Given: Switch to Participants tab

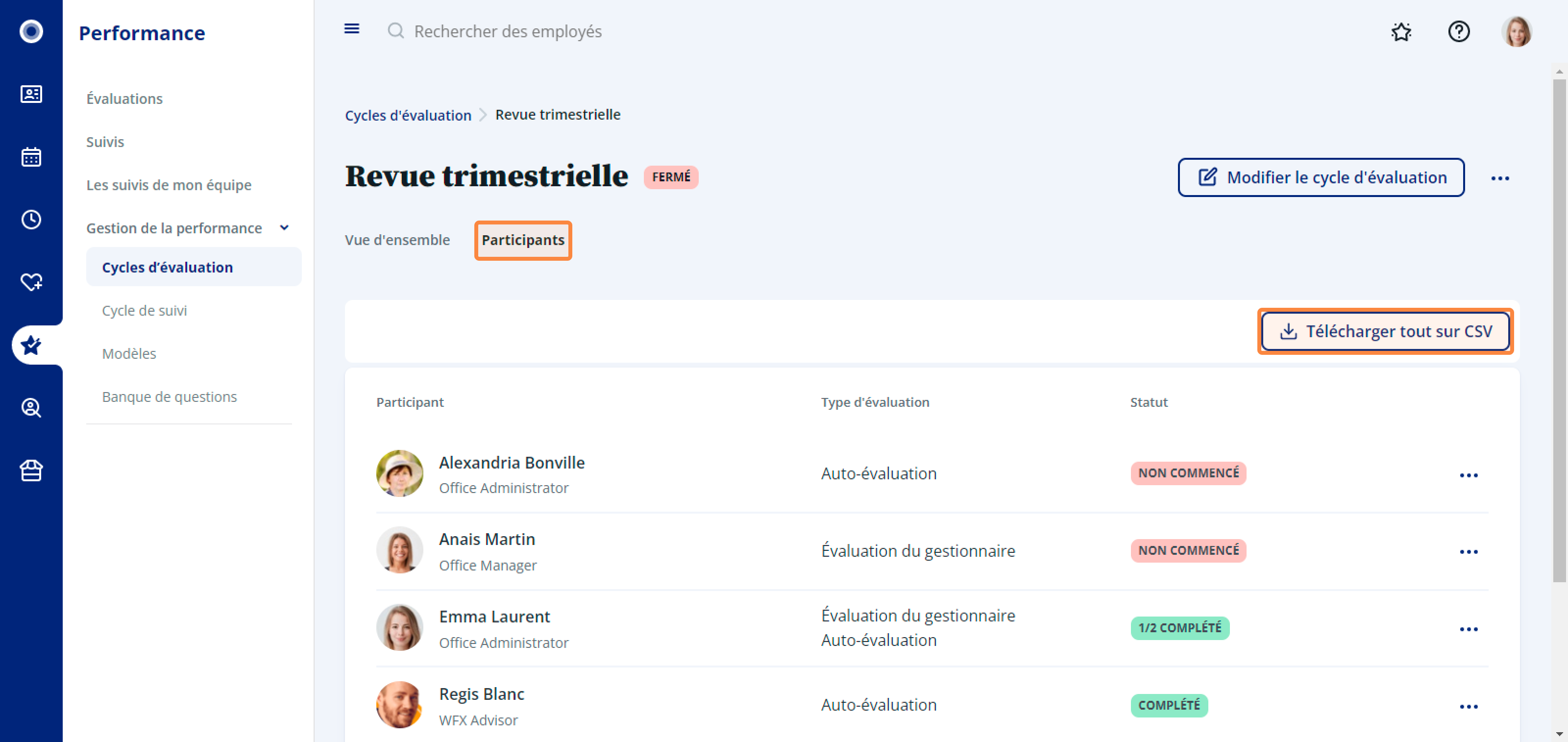Looking at the screenshot, I should (x=523, y=240).
